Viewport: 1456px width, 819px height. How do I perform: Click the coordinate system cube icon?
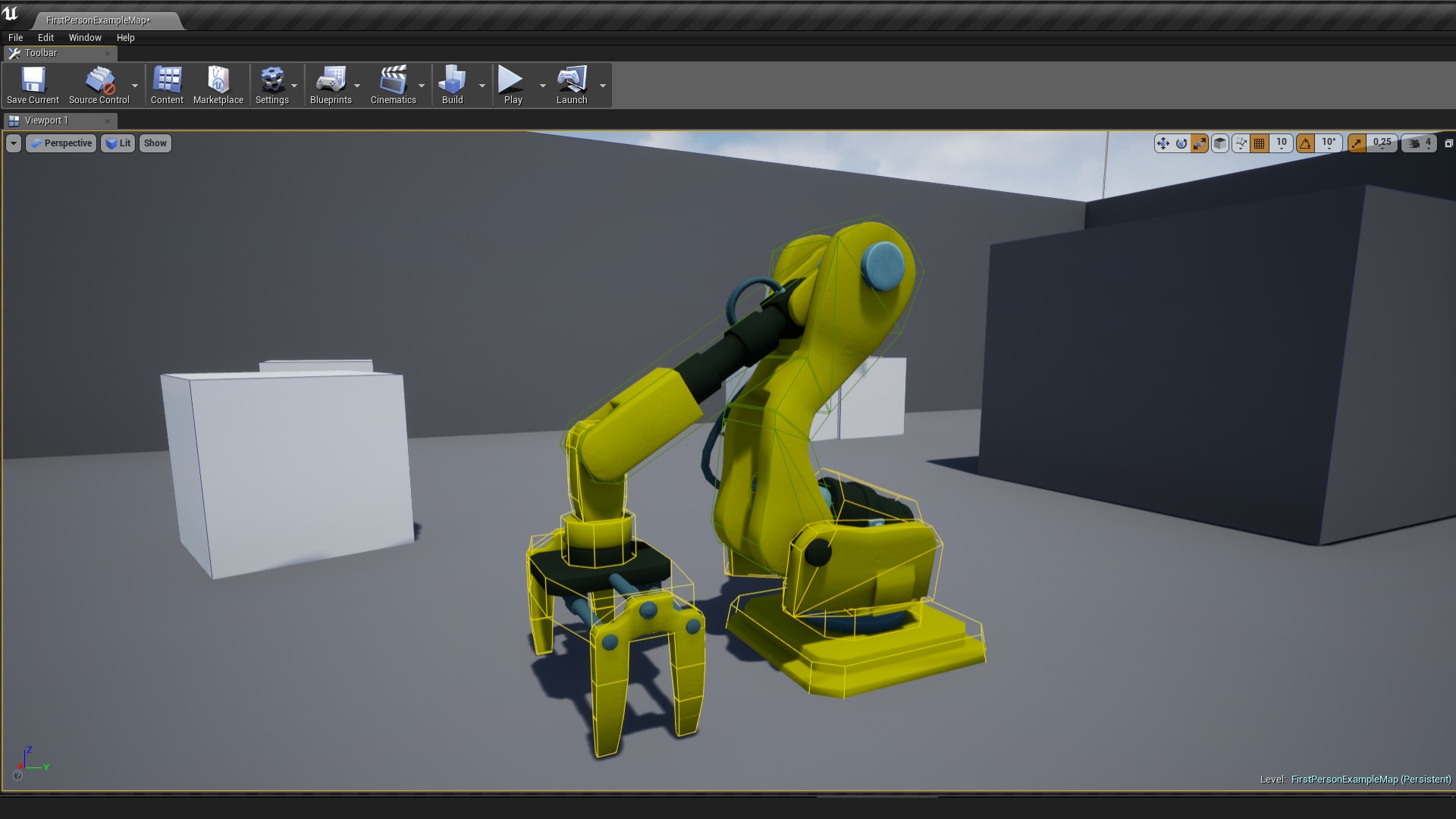pos(1219,143)
